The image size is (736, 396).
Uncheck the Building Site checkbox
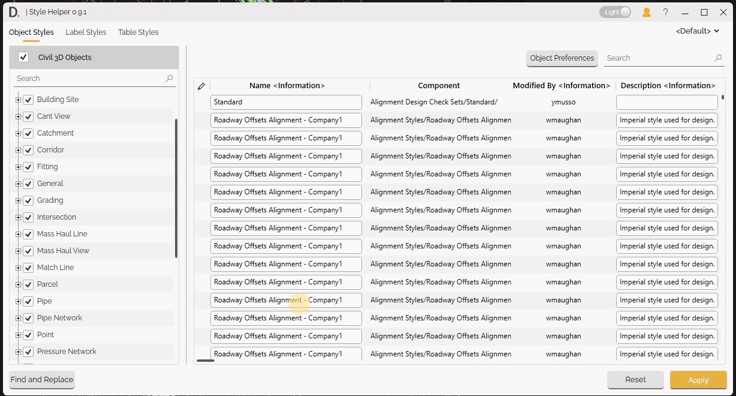pyautogui.click(x=28, y=99)
